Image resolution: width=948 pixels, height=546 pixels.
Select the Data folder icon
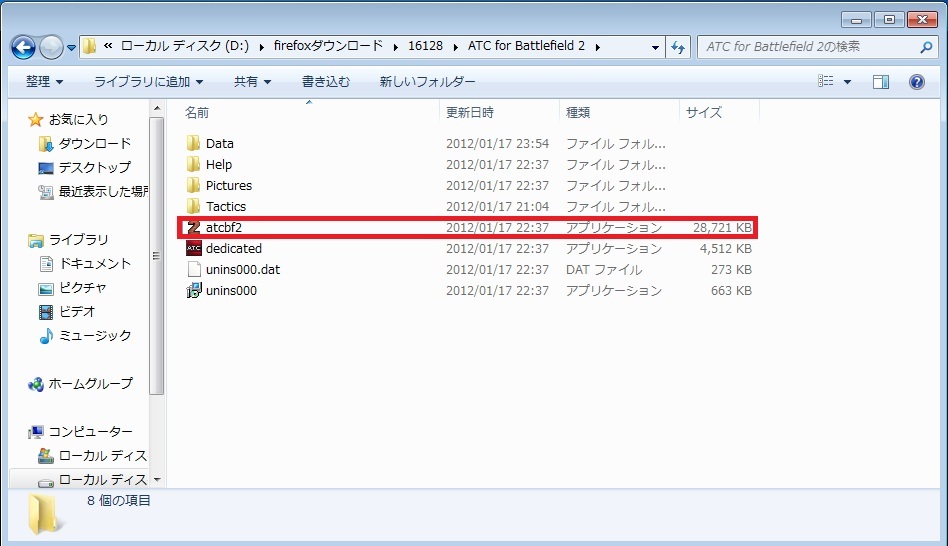coord(193,143)
